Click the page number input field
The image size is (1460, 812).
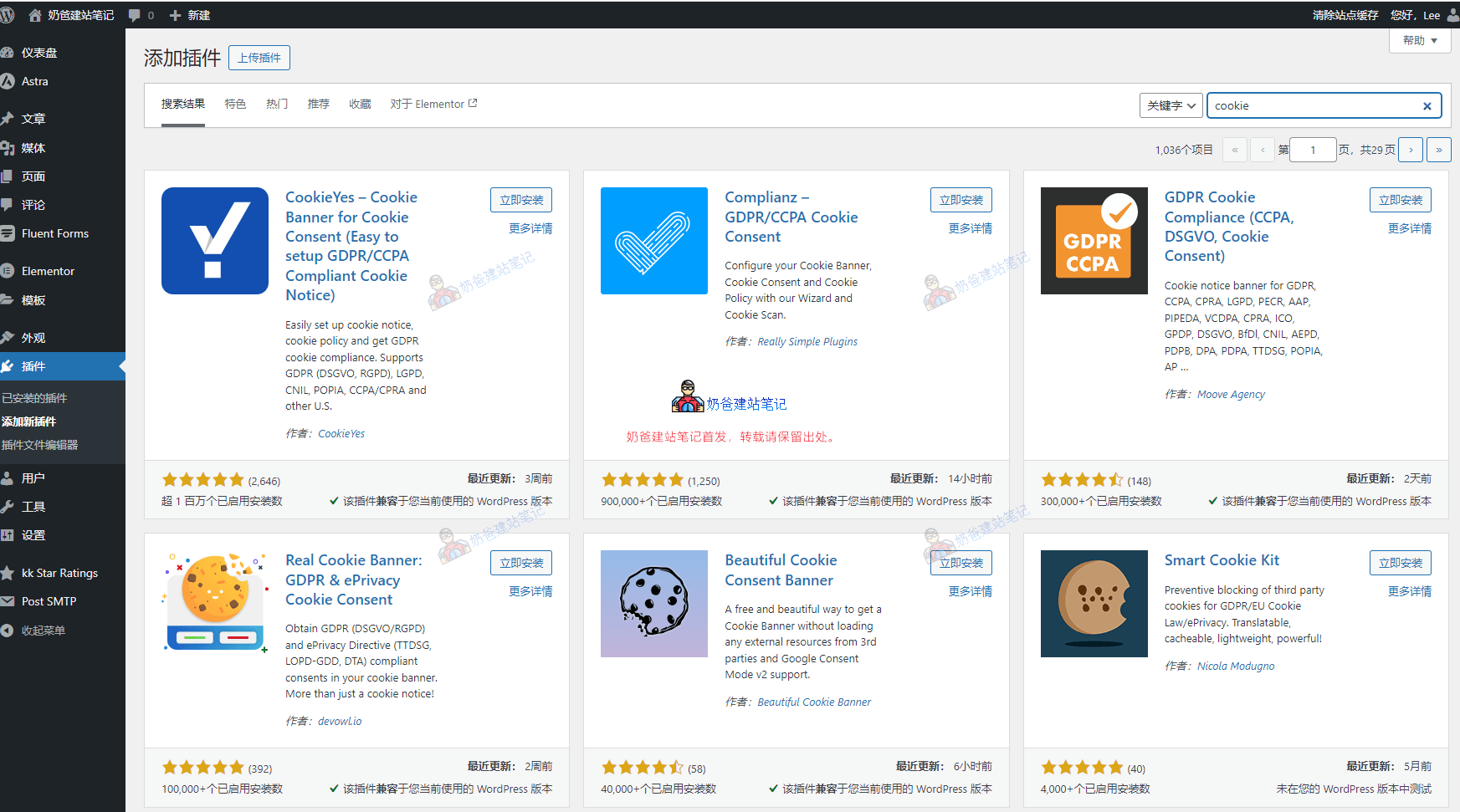[x=1312, y=150]
